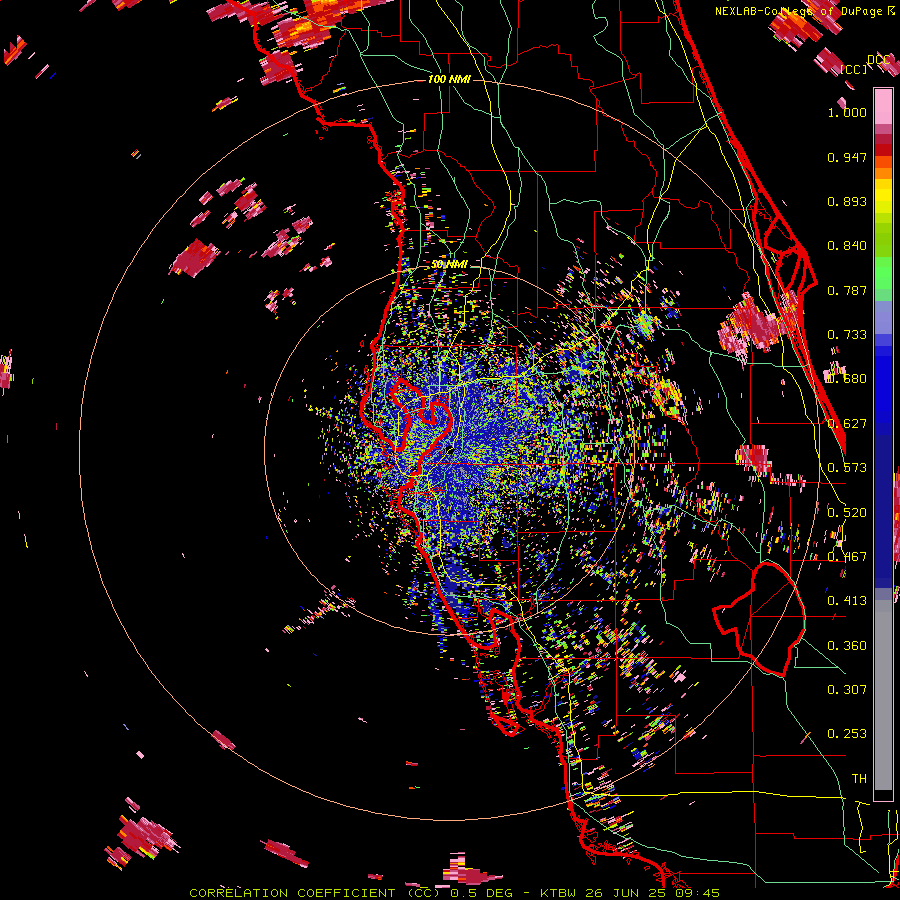Select the 0.573 color scale value
This screenshot has height=900, width=900.
click(x=847, y=468)
